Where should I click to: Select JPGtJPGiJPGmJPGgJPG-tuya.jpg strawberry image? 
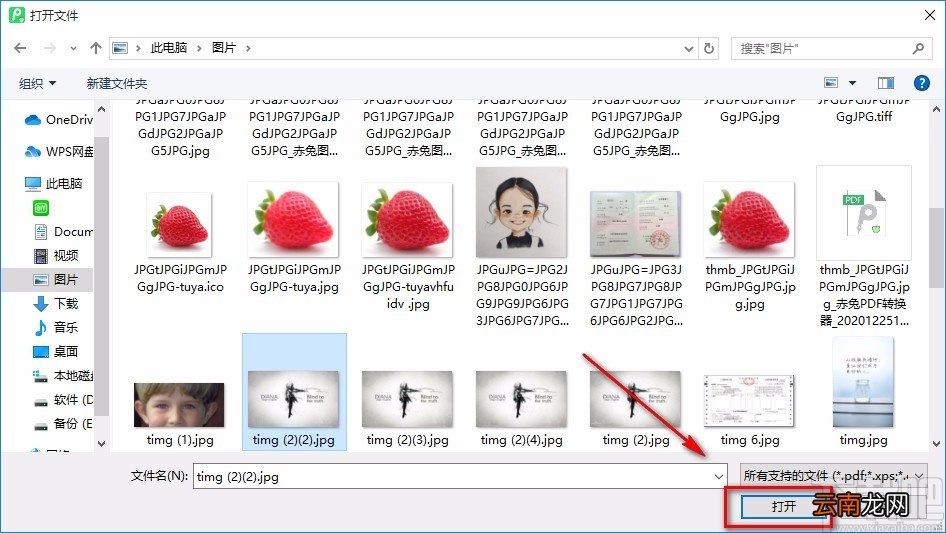294,220
